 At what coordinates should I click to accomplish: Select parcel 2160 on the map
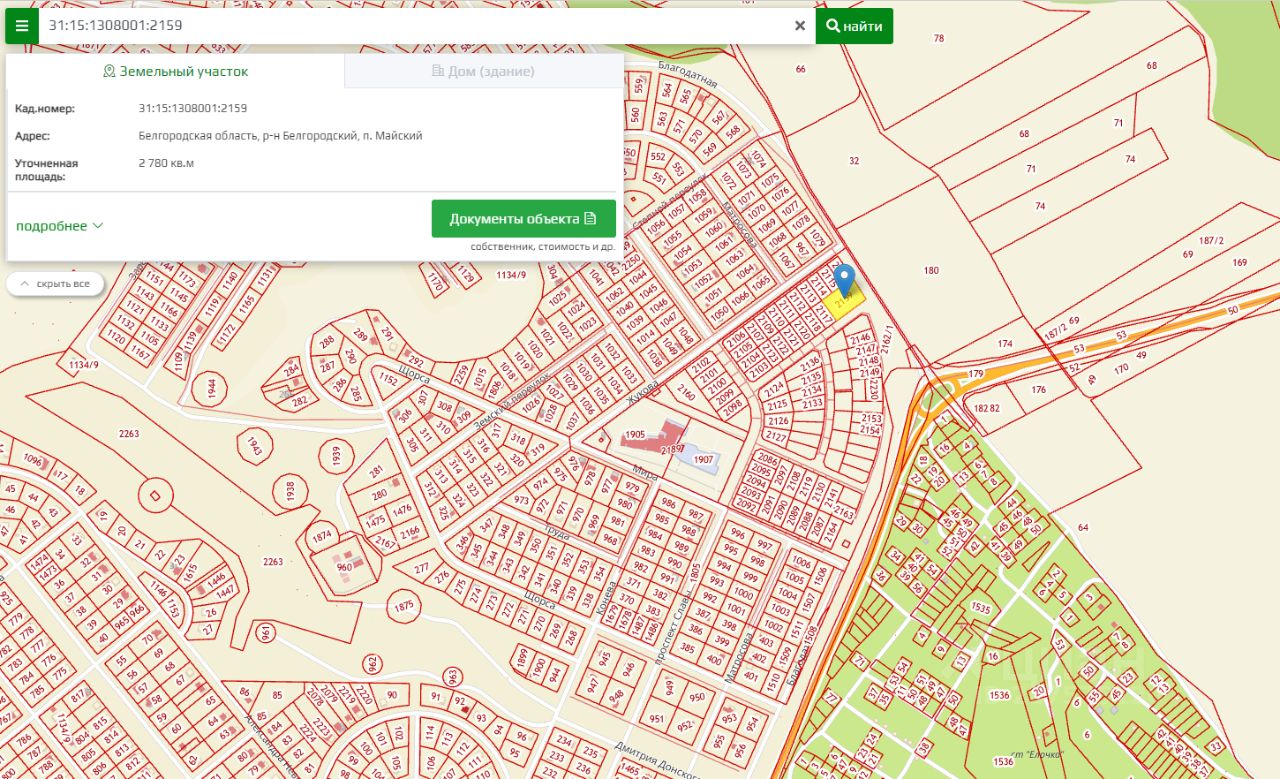tap(686, 394)
